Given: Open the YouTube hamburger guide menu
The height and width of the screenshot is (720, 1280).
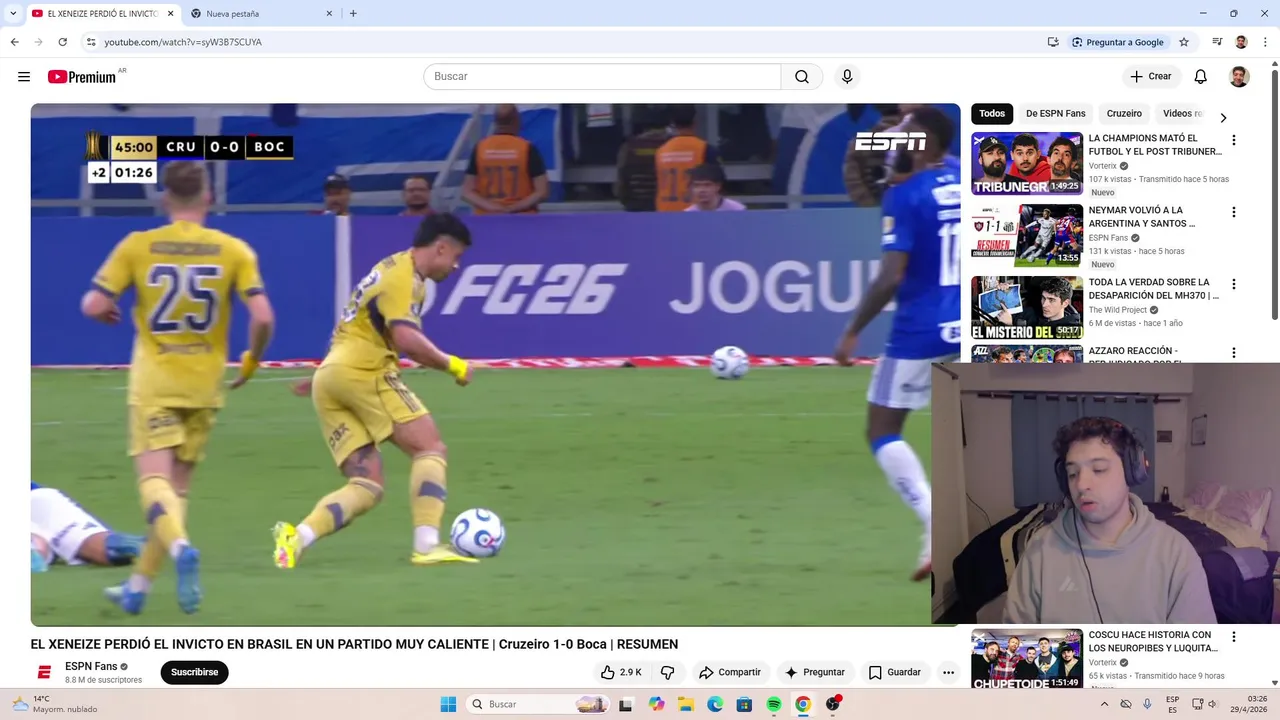Looking at the screenshot, I should (x=24, y=77).
